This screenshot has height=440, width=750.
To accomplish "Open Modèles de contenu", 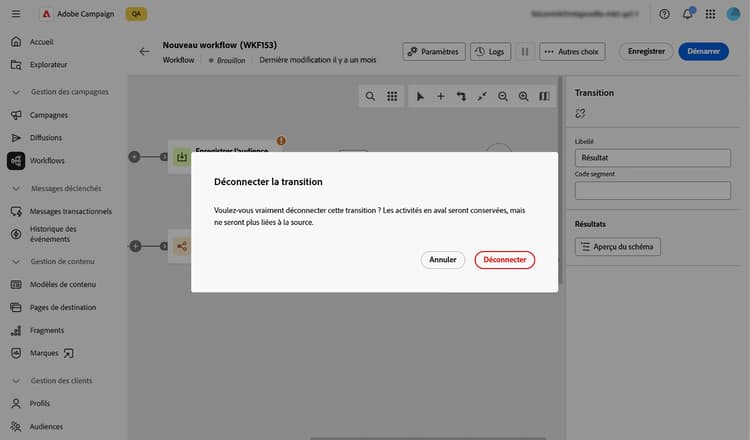I will (64, 285).
